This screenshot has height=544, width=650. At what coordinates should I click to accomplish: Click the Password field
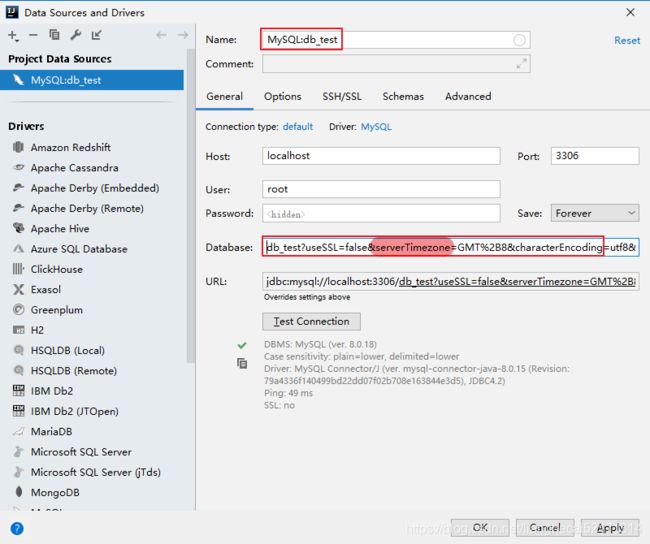[x=381, y=214]
